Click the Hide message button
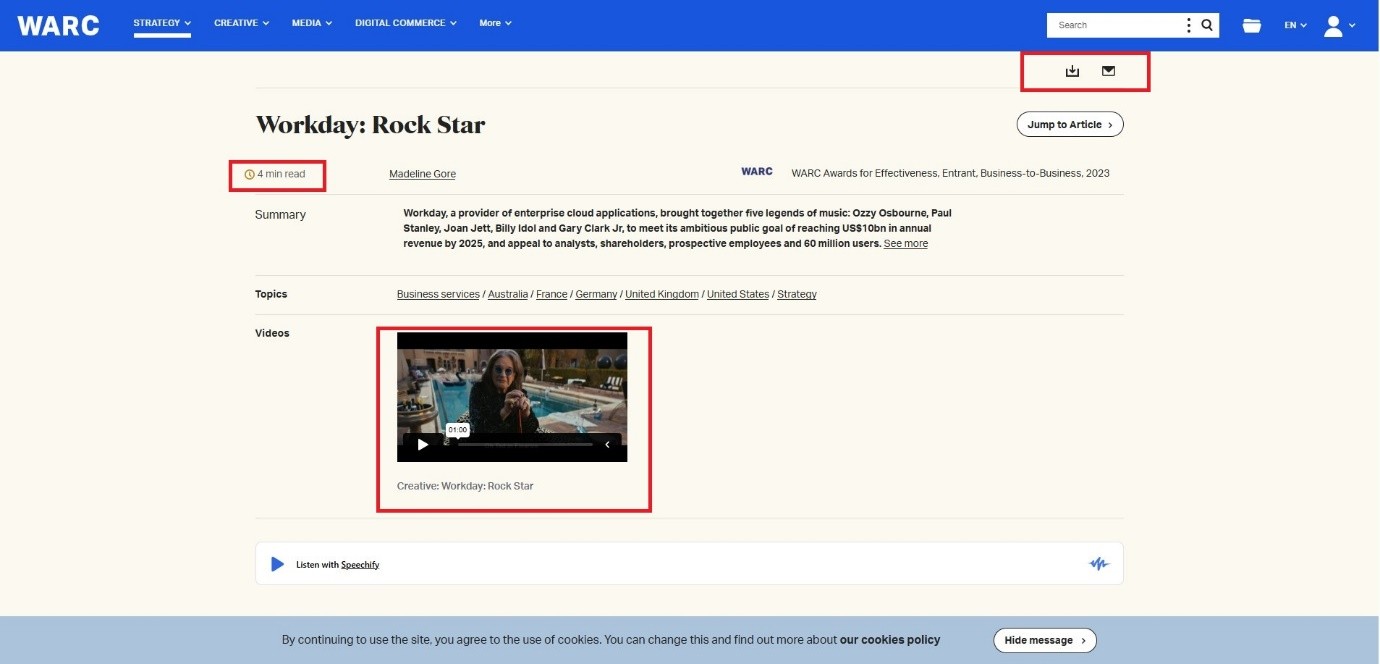This screenshot has height=664, width=1380. click(1044, 640)
